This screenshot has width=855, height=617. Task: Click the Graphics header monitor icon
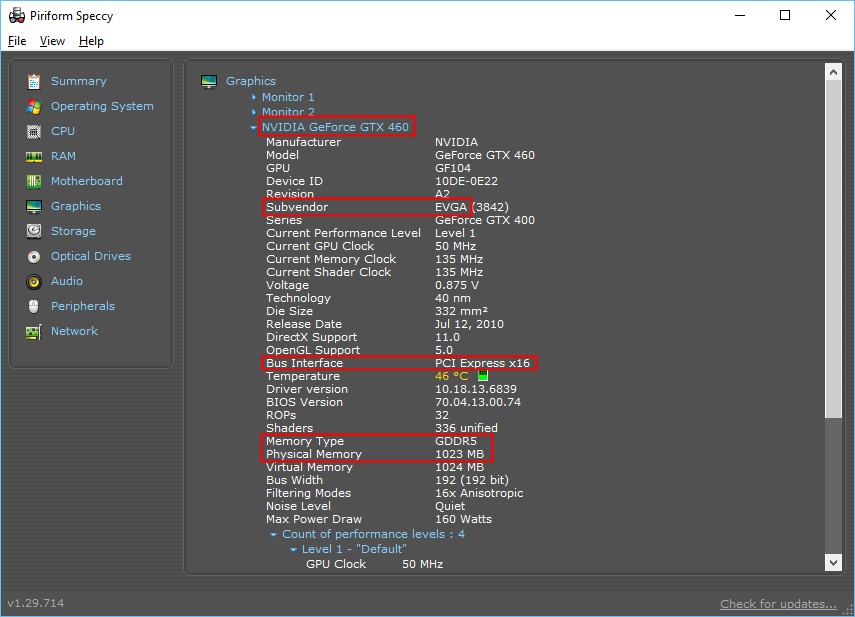pos(209,82)
